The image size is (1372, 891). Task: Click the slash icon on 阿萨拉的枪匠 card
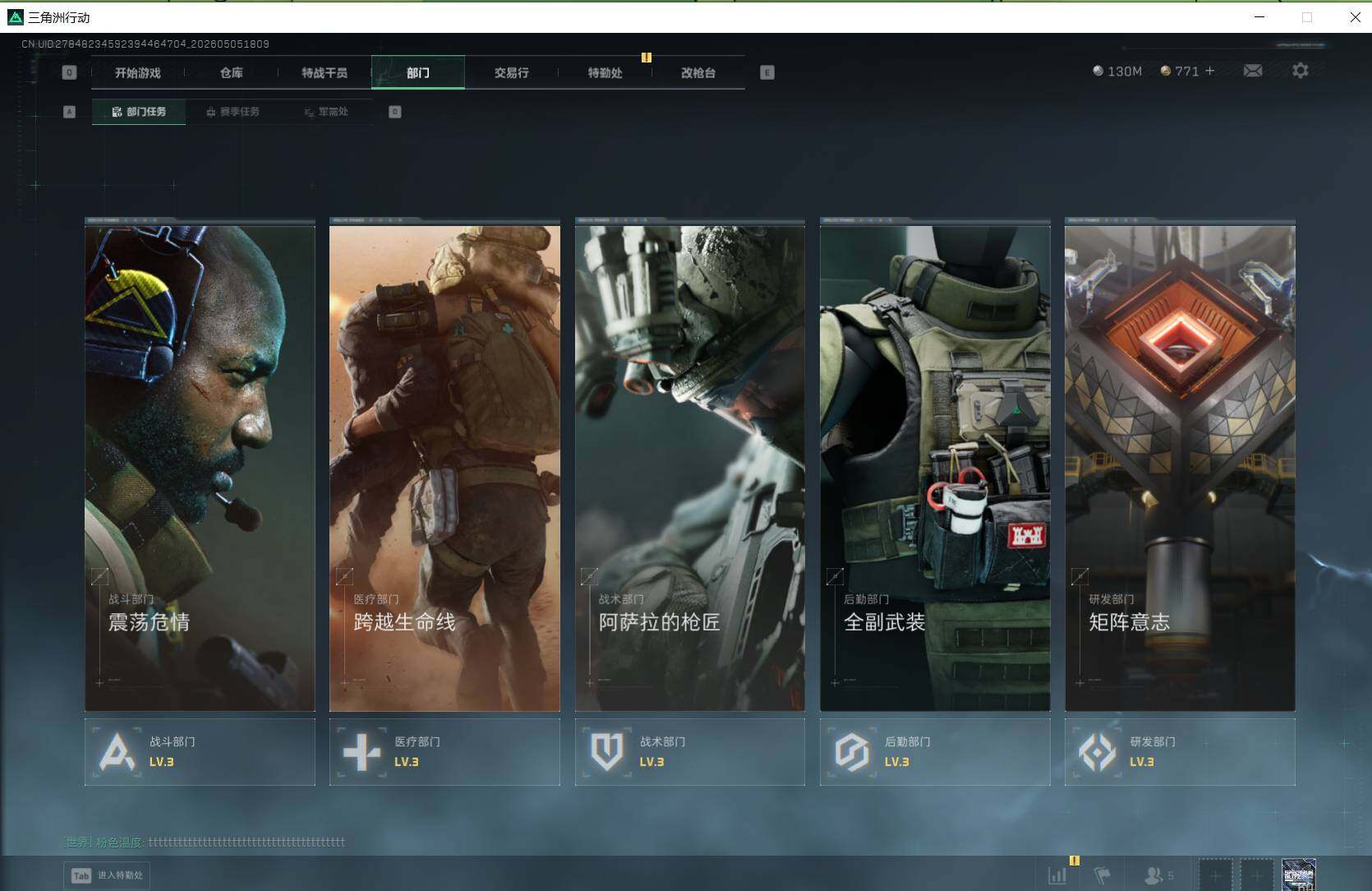click(x=589, y=576)
